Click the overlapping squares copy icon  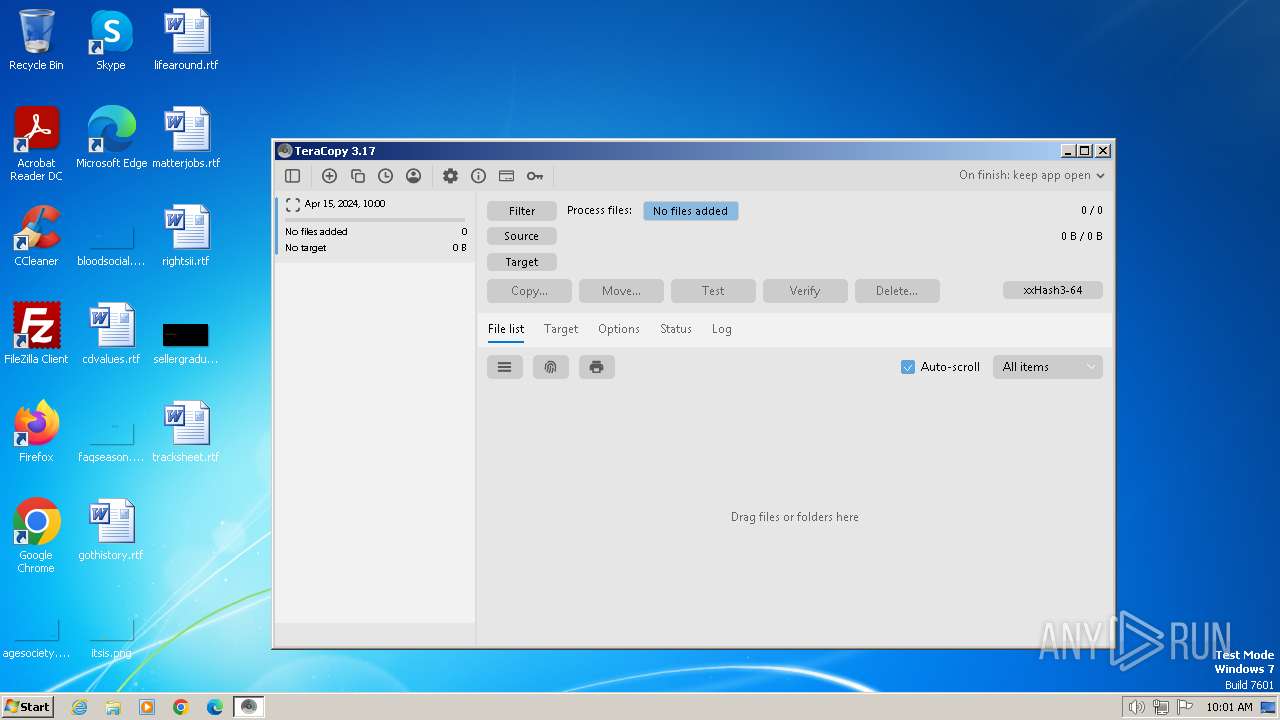357,176
